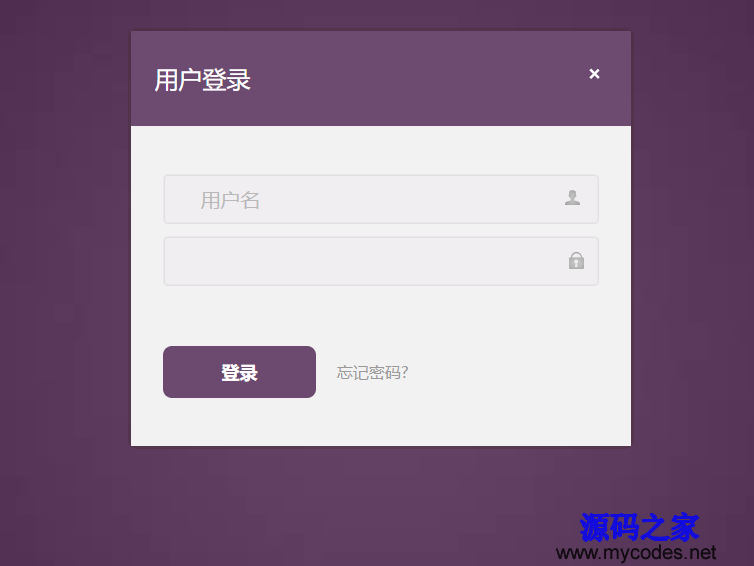Click the padlock icon in password field
754x566 pixels.
point(576,261)
